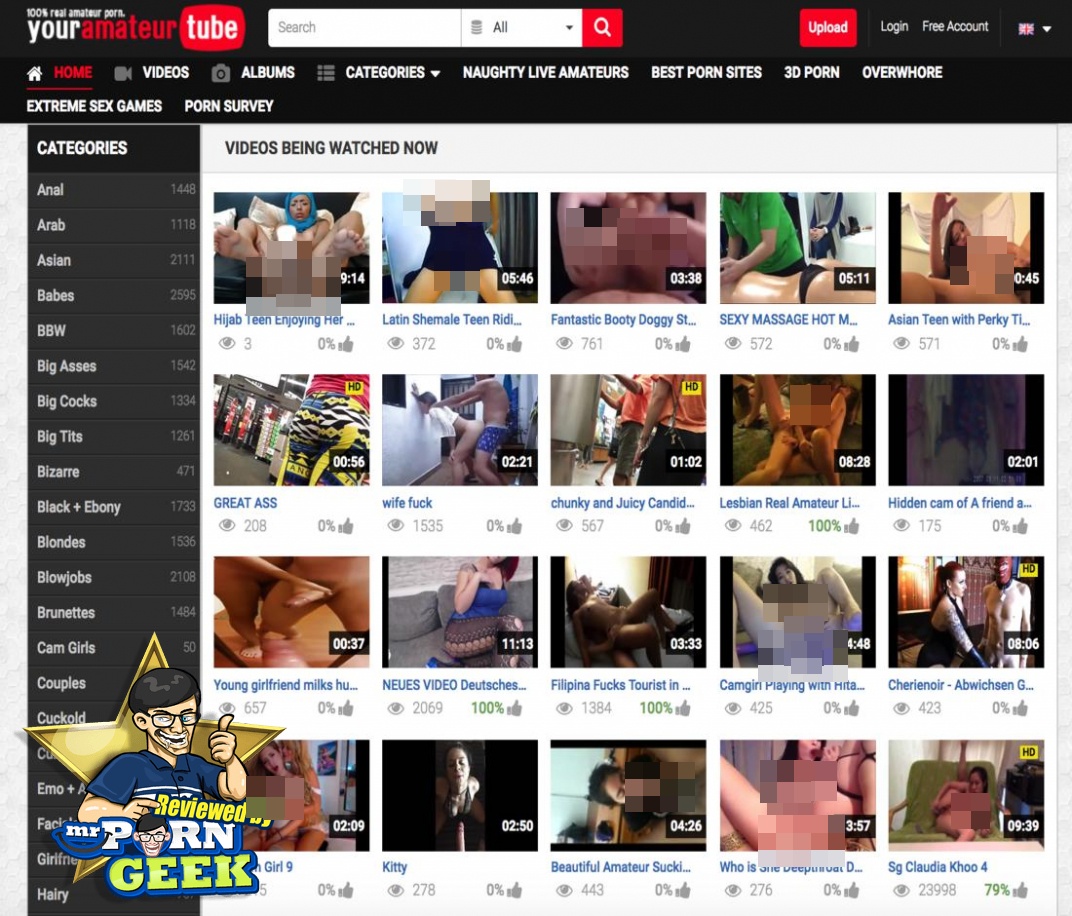Click into the Search text field
This screenshot has height=916, width=1072.
[364, 28]
